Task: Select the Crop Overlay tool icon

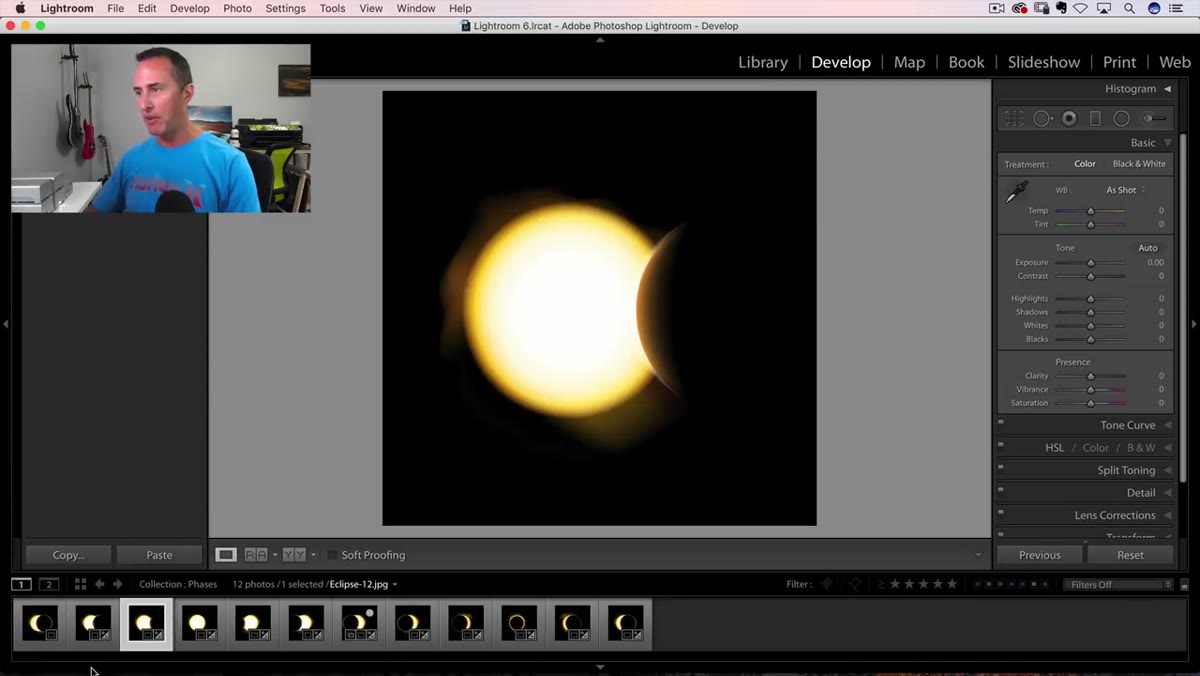Action: 1014,118
